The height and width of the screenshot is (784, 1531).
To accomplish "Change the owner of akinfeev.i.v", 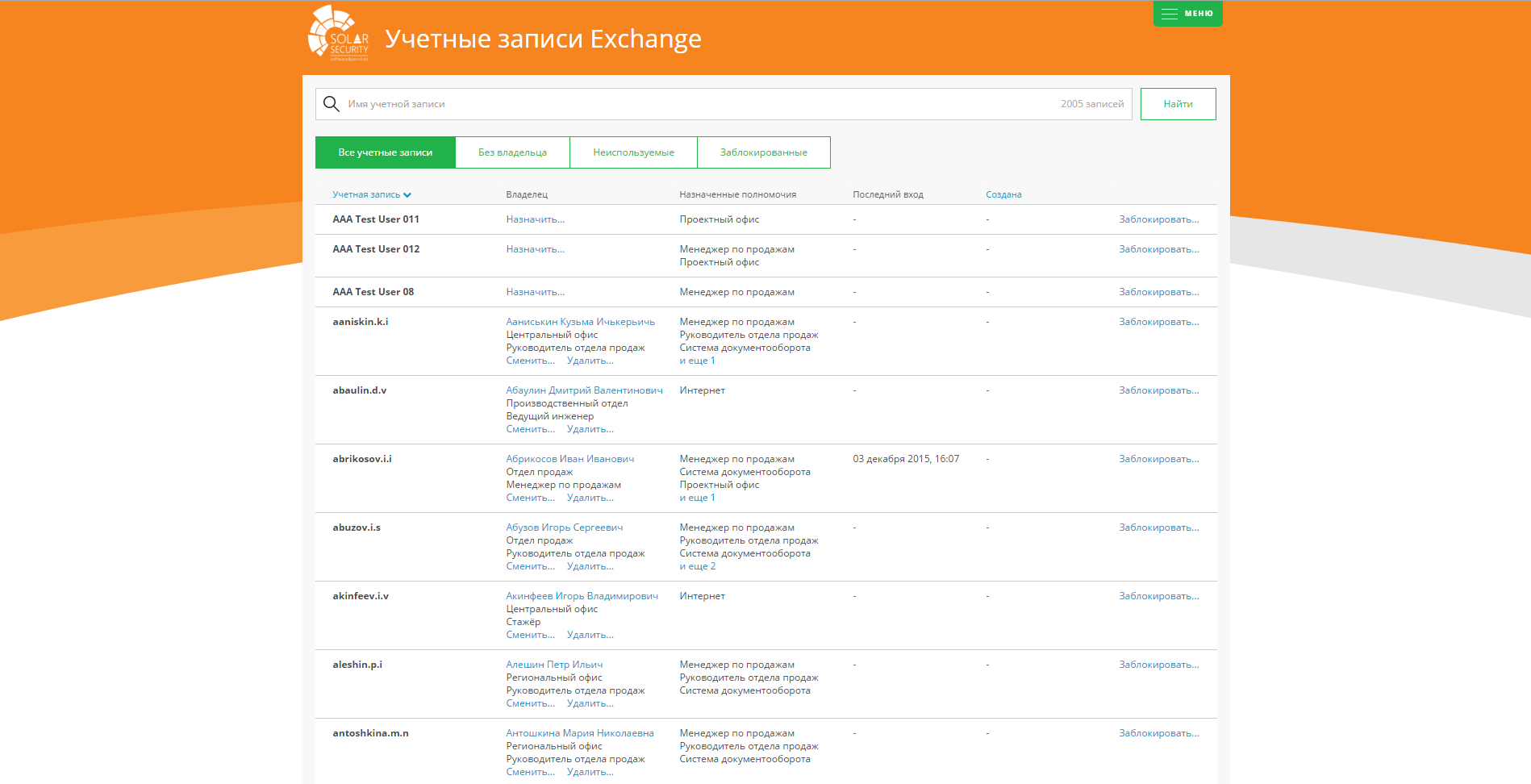I will [530, 635].
